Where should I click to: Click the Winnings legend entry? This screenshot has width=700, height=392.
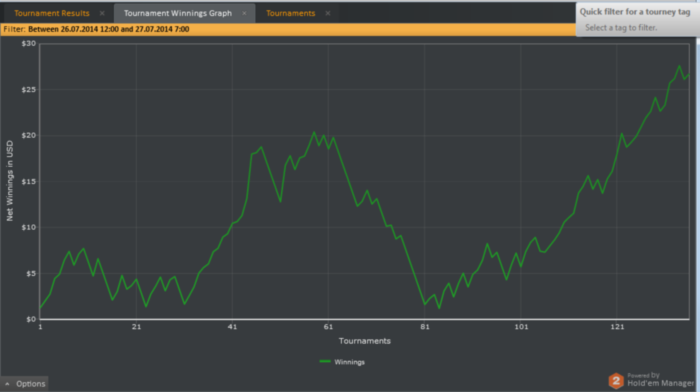pos(342,362)
